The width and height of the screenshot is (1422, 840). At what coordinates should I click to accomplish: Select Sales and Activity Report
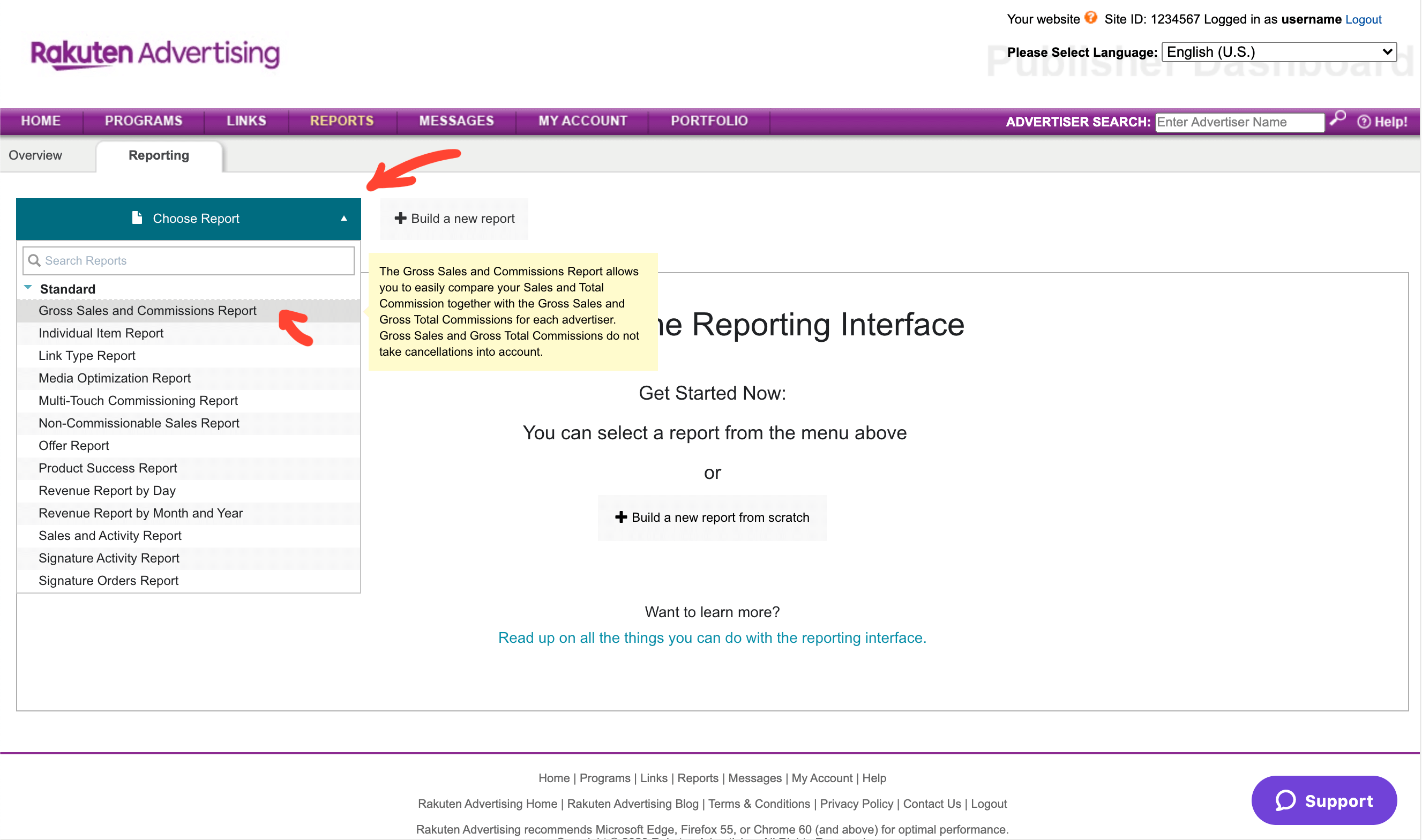[189, 536]
